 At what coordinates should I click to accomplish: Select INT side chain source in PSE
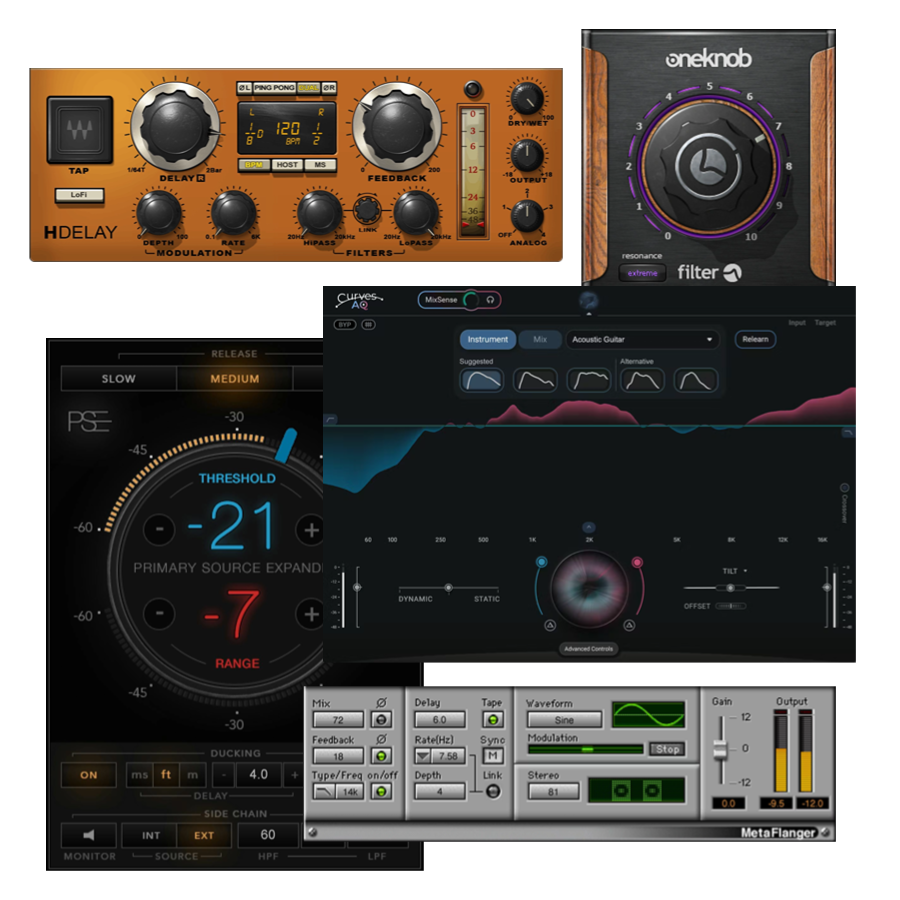[x=150, y=835]
